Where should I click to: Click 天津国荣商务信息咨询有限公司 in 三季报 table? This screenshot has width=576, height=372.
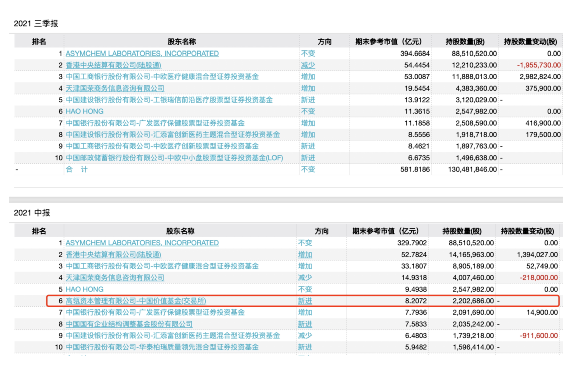pyautogui.click(x=115, y=89)
